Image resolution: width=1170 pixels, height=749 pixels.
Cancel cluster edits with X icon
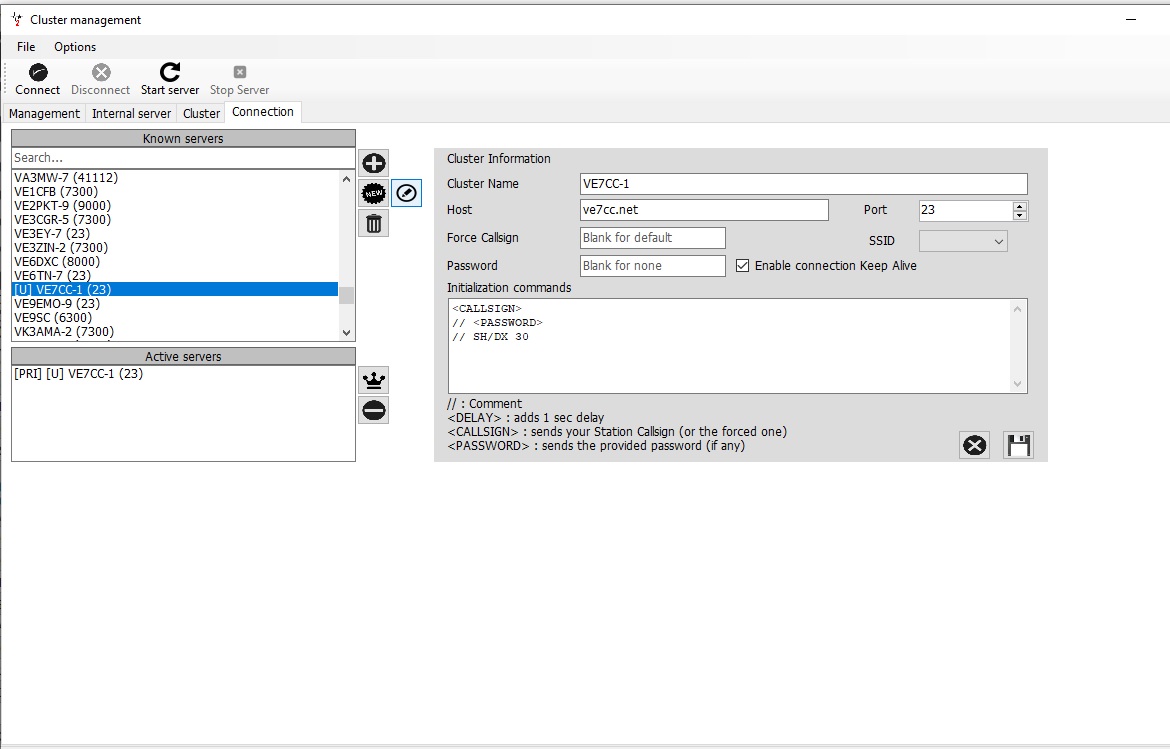[975, 445]
